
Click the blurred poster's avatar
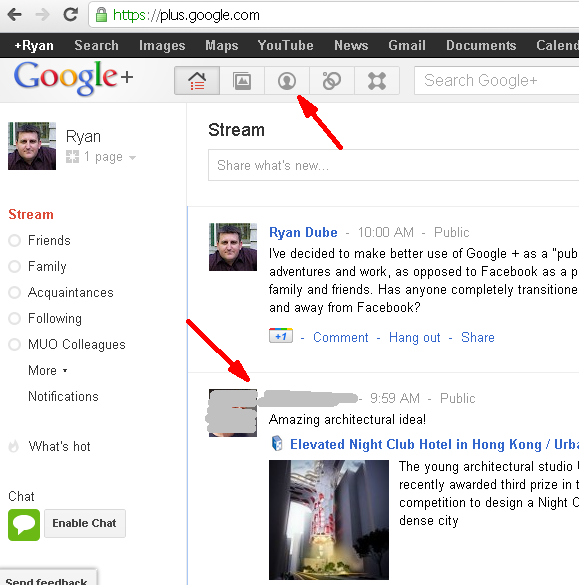[233, 413]
